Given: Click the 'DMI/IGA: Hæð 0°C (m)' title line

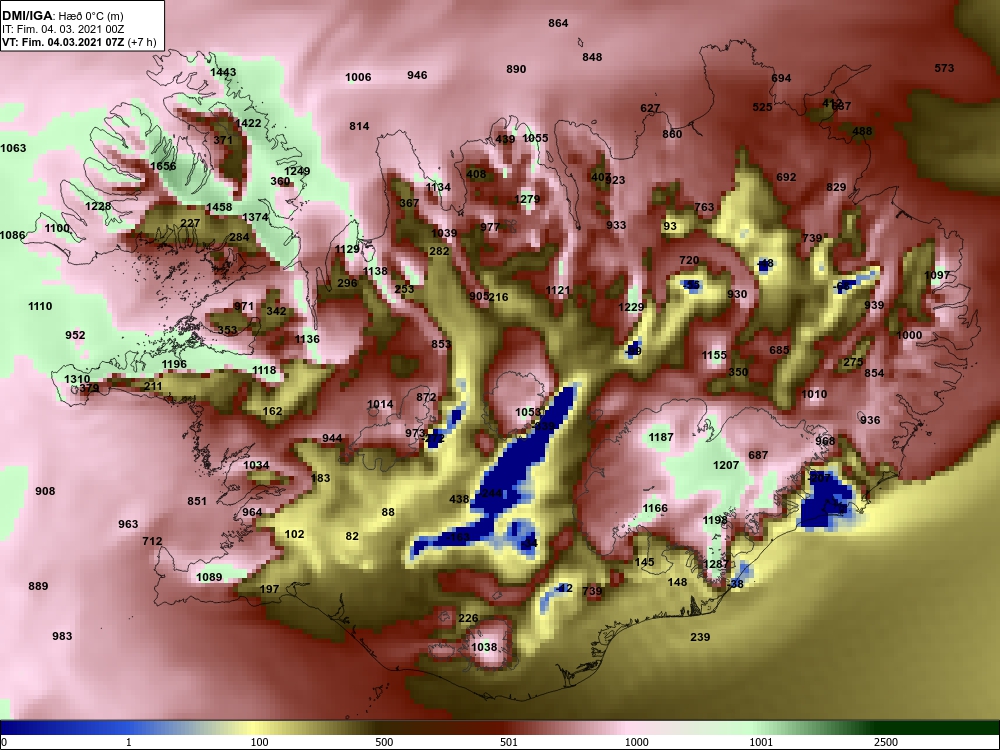Looking at the screenshot, I should 63,15.
